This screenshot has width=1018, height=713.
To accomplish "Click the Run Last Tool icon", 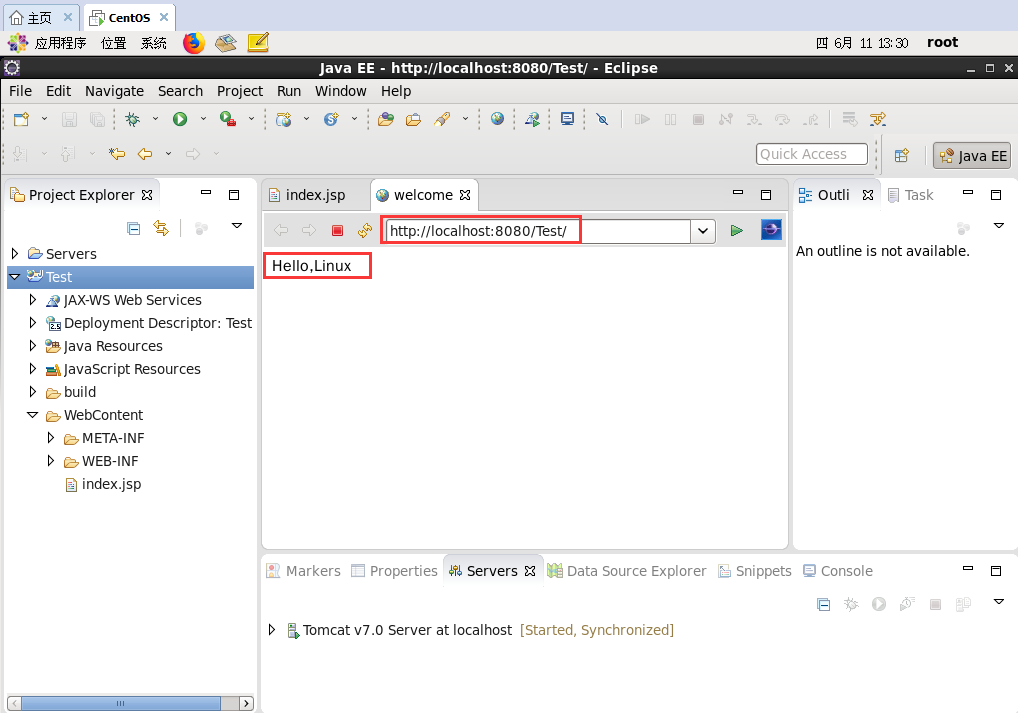I will point(228,119).
